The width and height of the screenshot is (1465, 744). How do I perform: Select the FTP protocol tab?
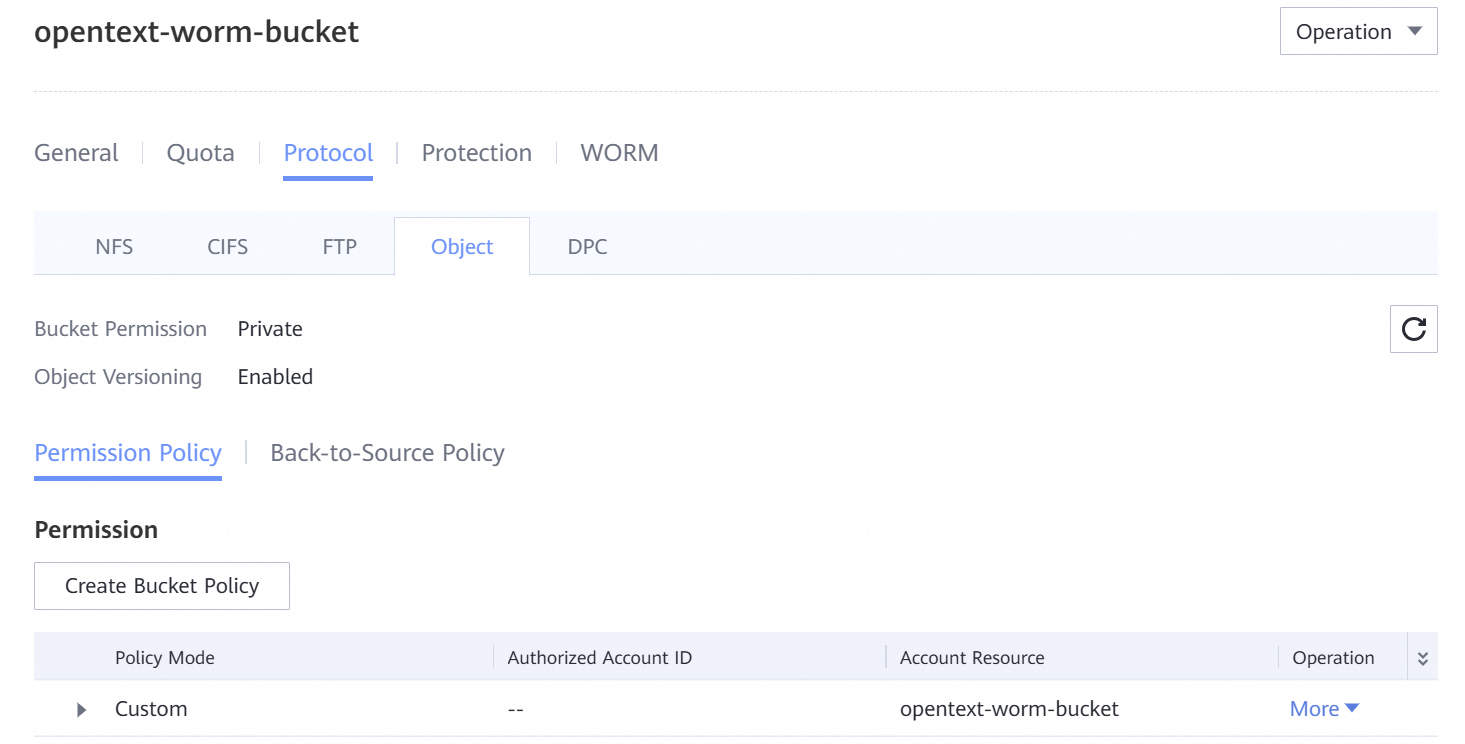pos(340,247)
